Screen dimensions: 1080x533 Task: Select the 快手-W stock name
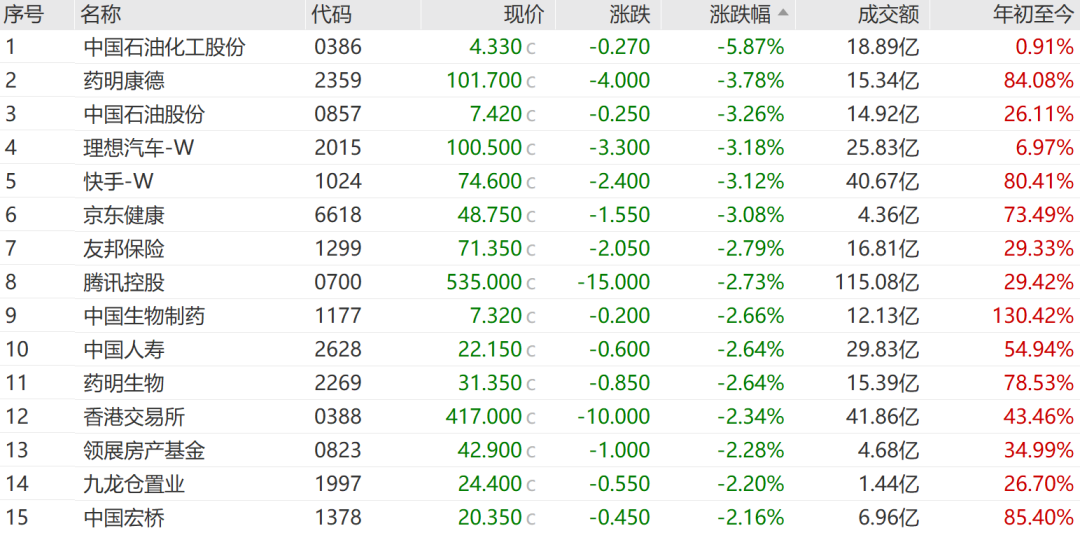[x=118, y=182]
